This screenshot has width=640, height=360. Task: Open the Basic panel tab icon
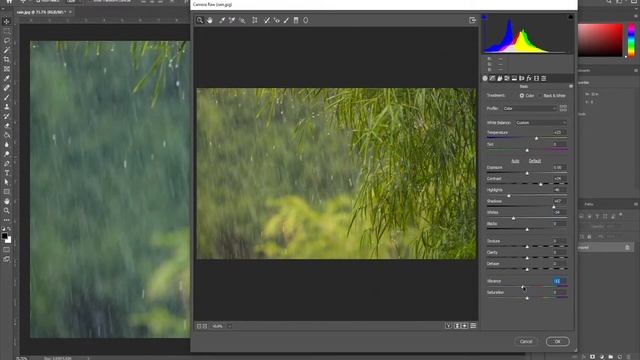coord(485,78)
